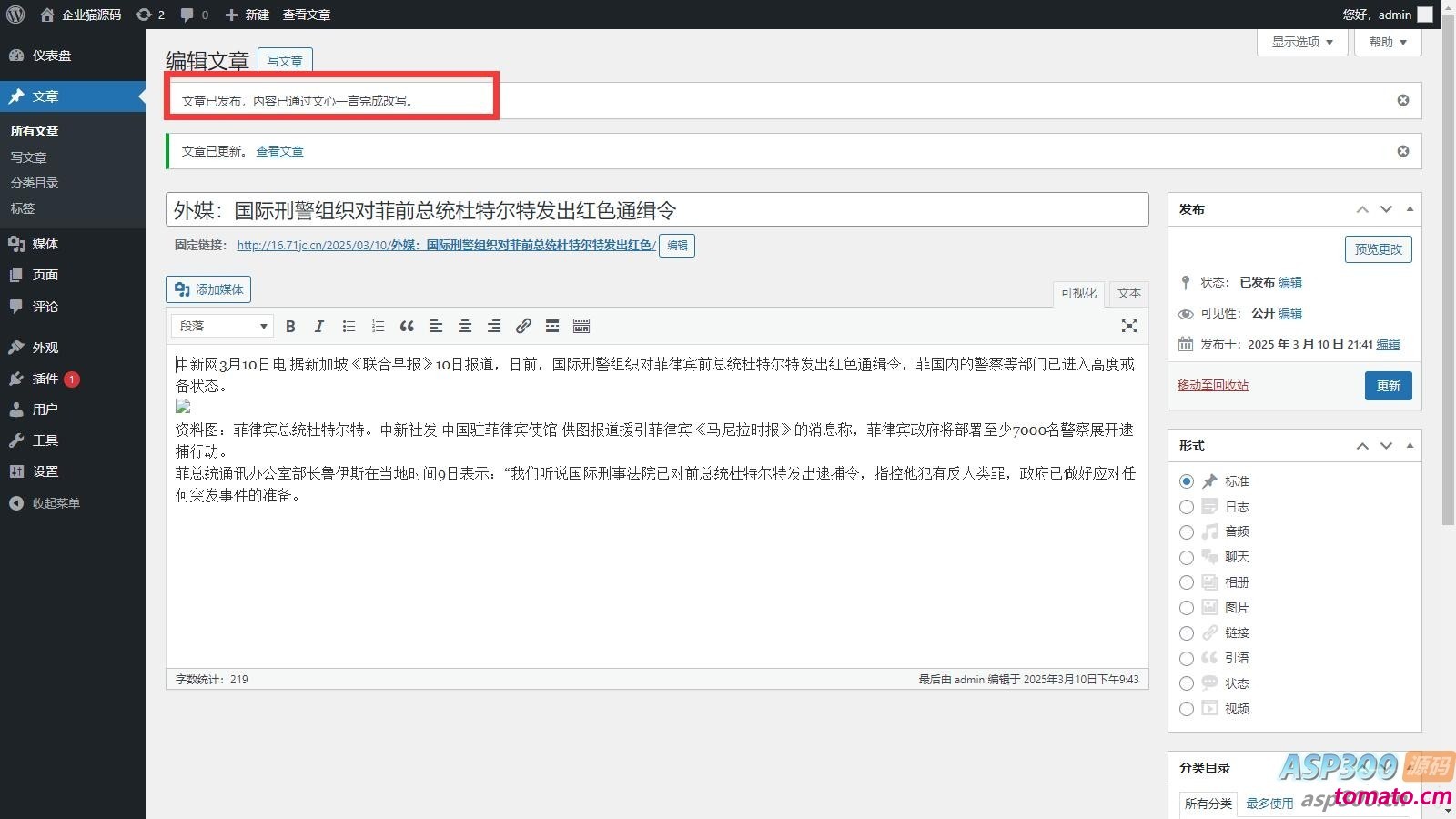
Task: Click 移动至回收站 link
Action: [1213, 385]
